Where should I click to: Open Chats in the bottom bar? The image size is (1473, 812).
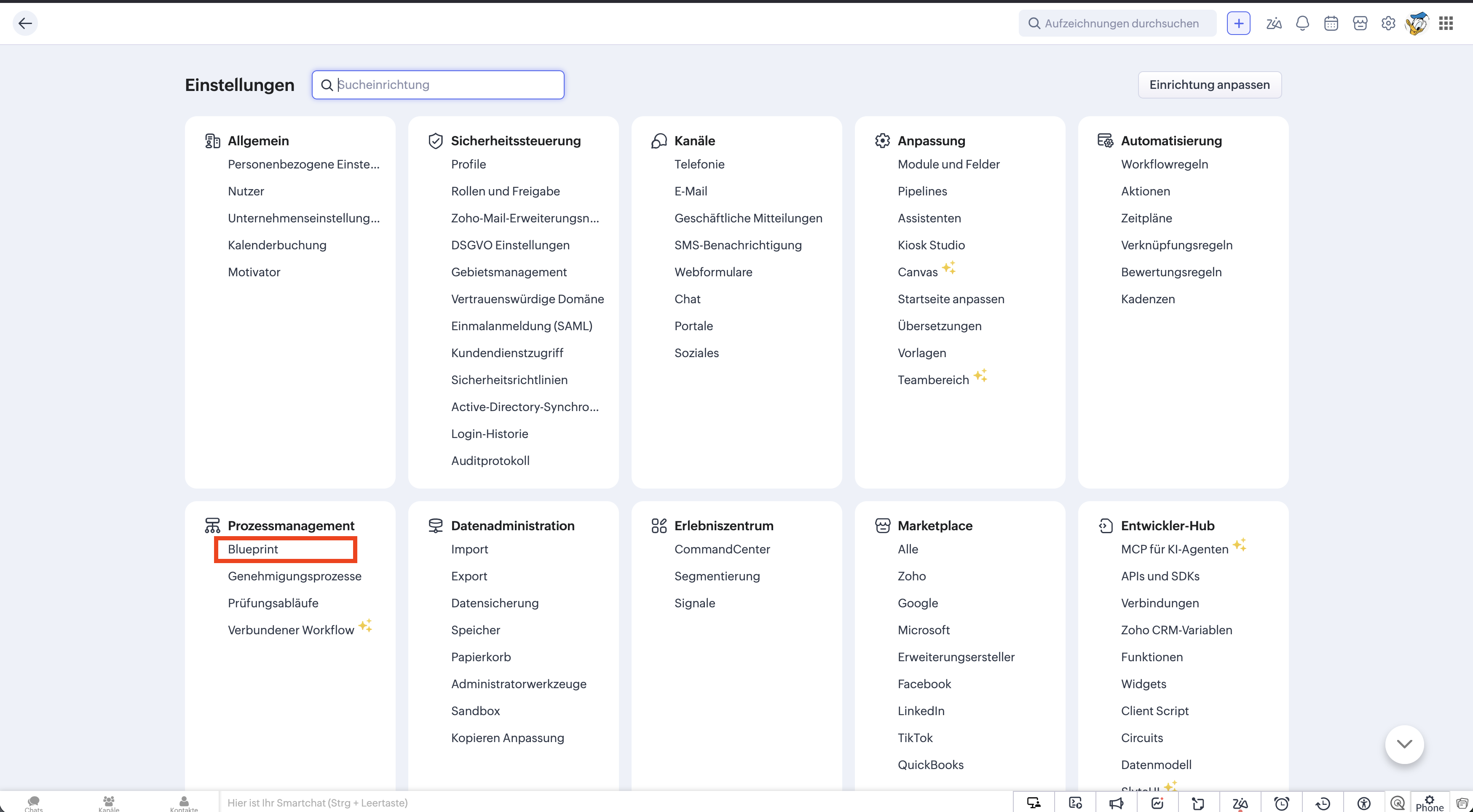click(x=34, y=804)
